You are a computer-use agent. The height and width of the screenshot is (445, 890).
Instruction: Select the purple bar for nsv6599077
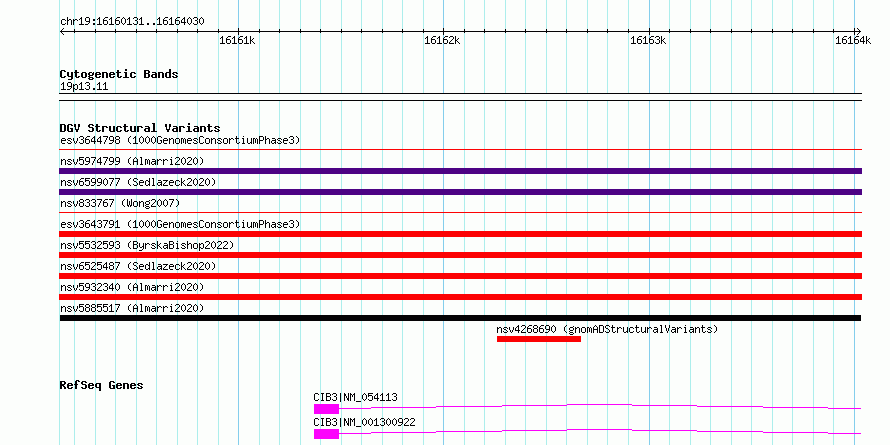pyautogui.click(x=461, y=192)
